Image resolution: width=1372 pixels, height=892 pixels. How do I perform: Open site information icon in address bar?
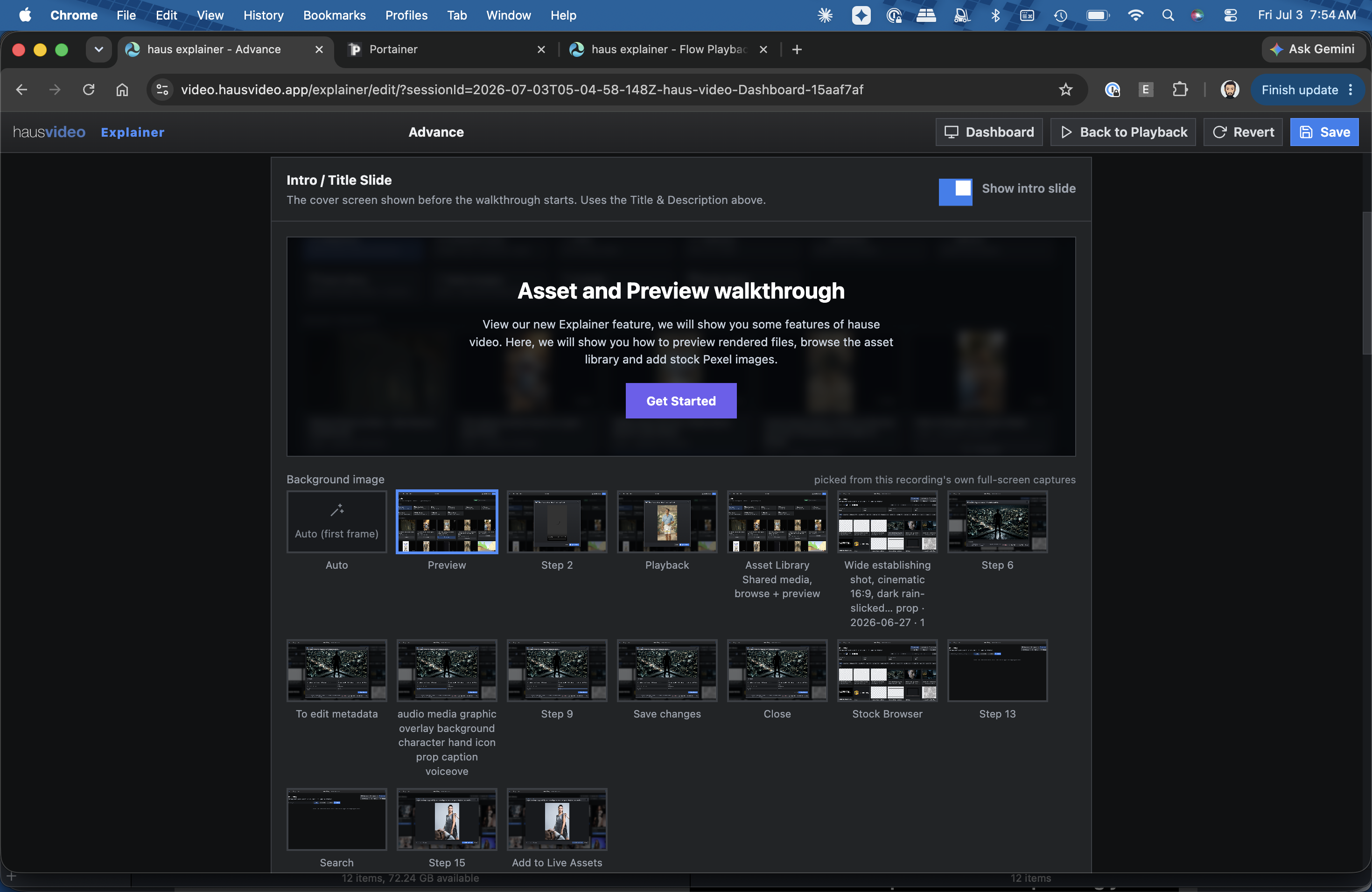pos(162,89)
